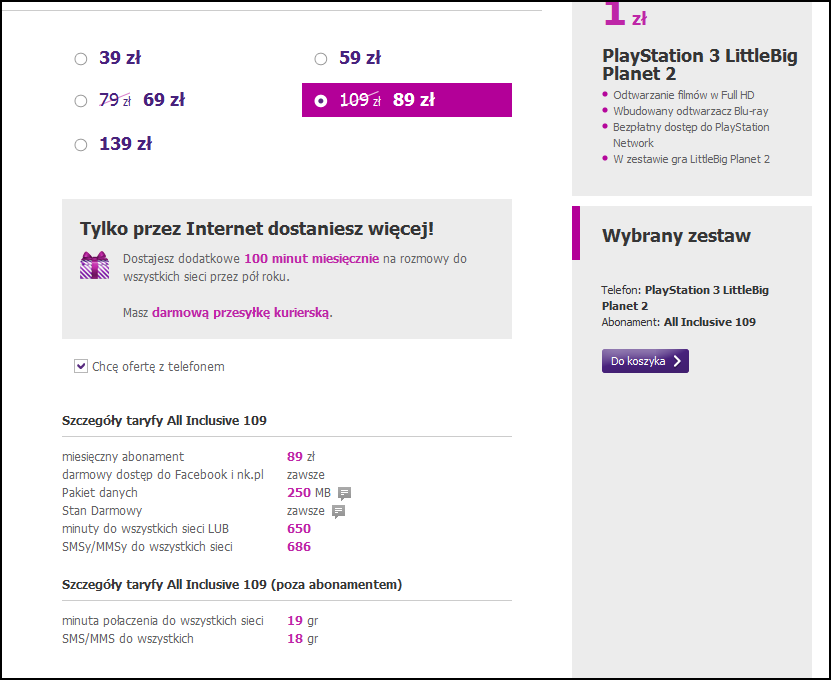Select the 39 zł plan radio button

point(81,58)
